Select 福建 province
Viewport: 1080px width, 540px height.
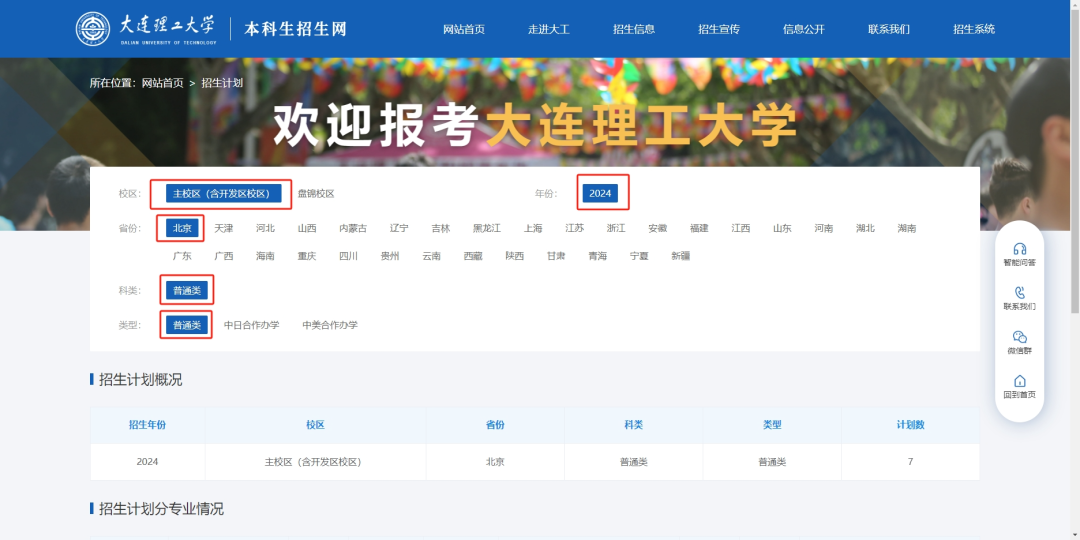point(699,228)
